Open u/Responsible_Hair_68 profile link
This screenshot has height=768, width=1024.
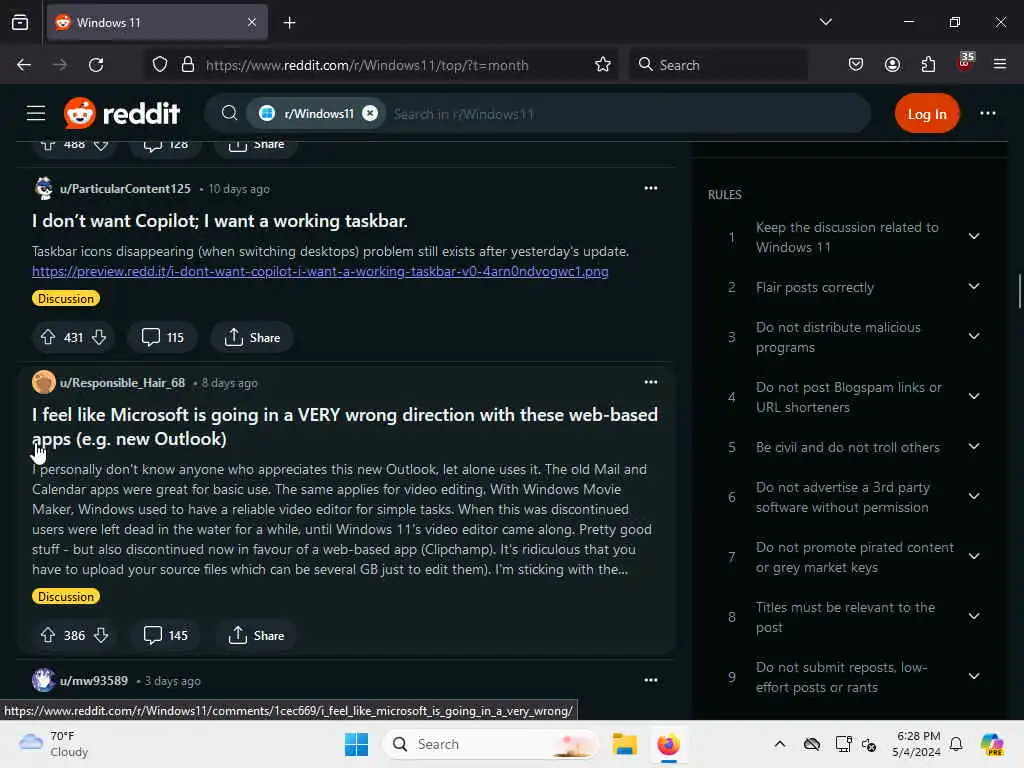tap(122, 383)
